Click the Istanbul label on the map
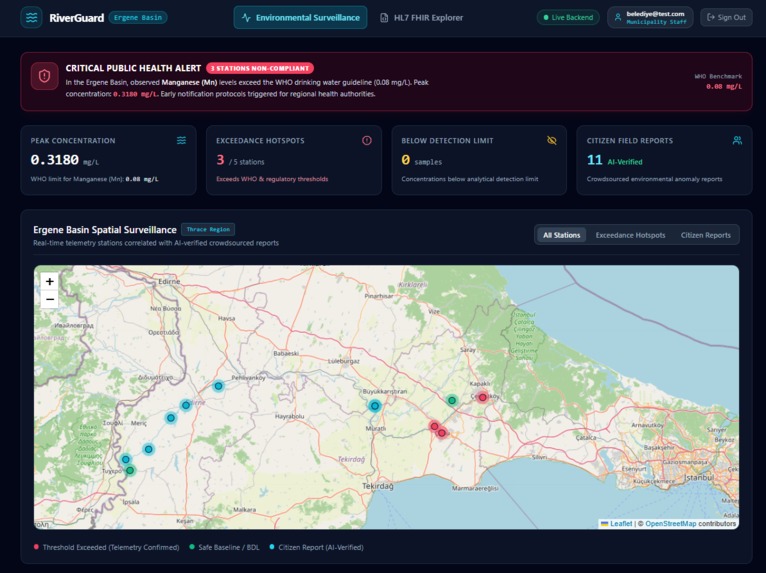The height and width of the screenshot is (573, 766). click(x=699, y=477)
